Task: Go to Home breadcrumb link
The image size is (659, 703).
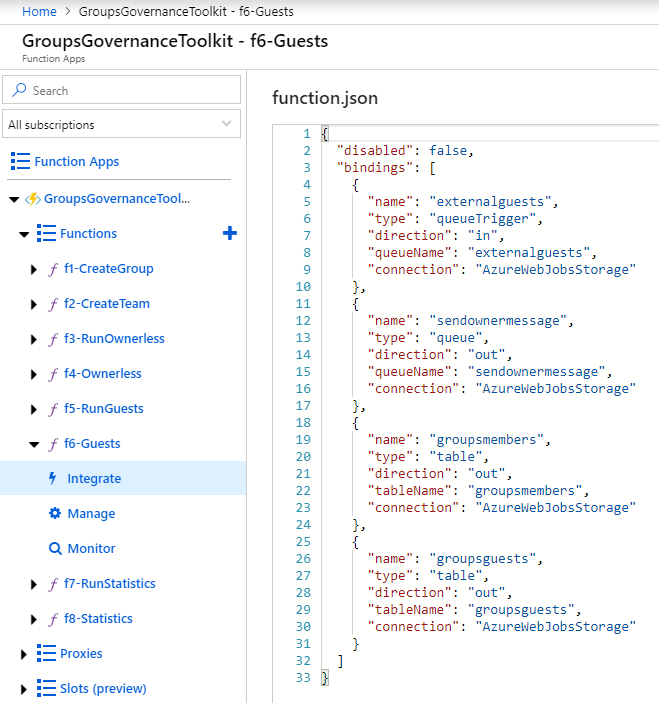Action: tap(39, 11)
